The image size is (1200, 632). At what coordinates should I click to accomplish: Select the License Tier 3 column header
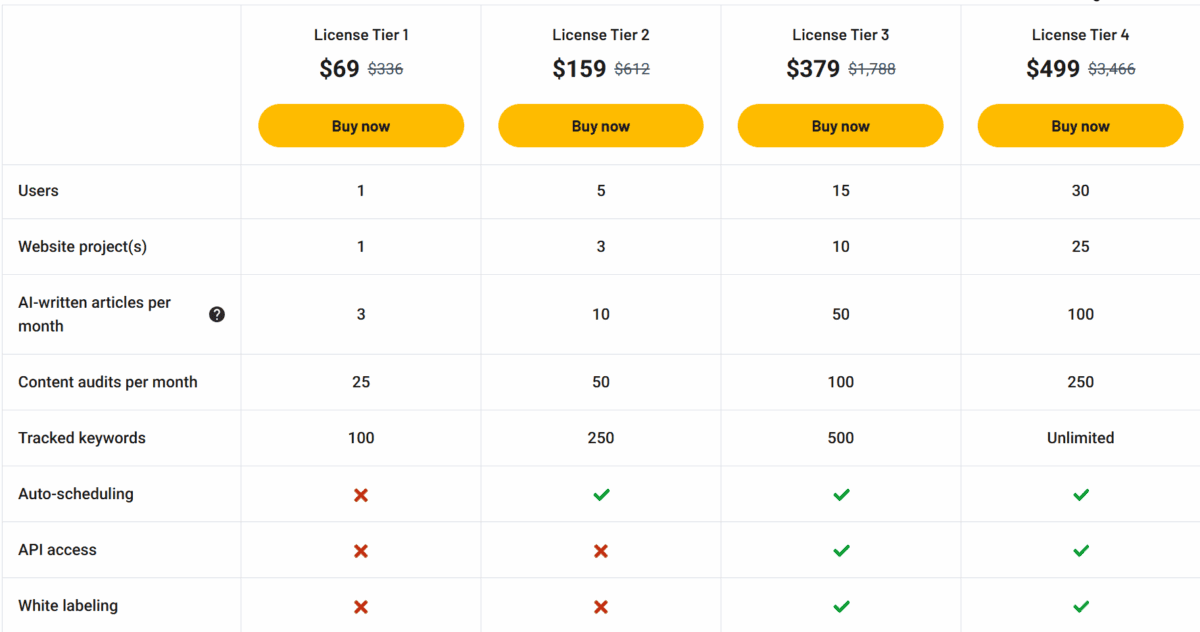coord(841,34)
